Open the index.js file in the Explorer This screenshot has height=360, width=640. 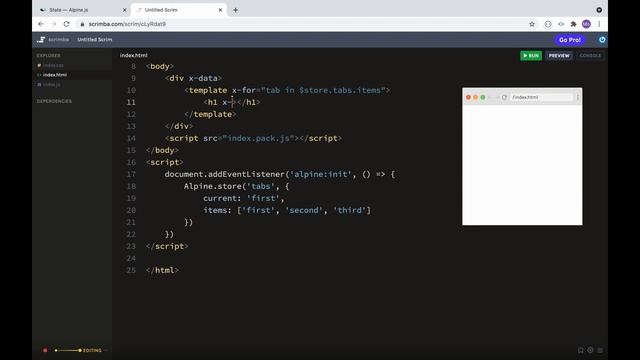(51, 84)
